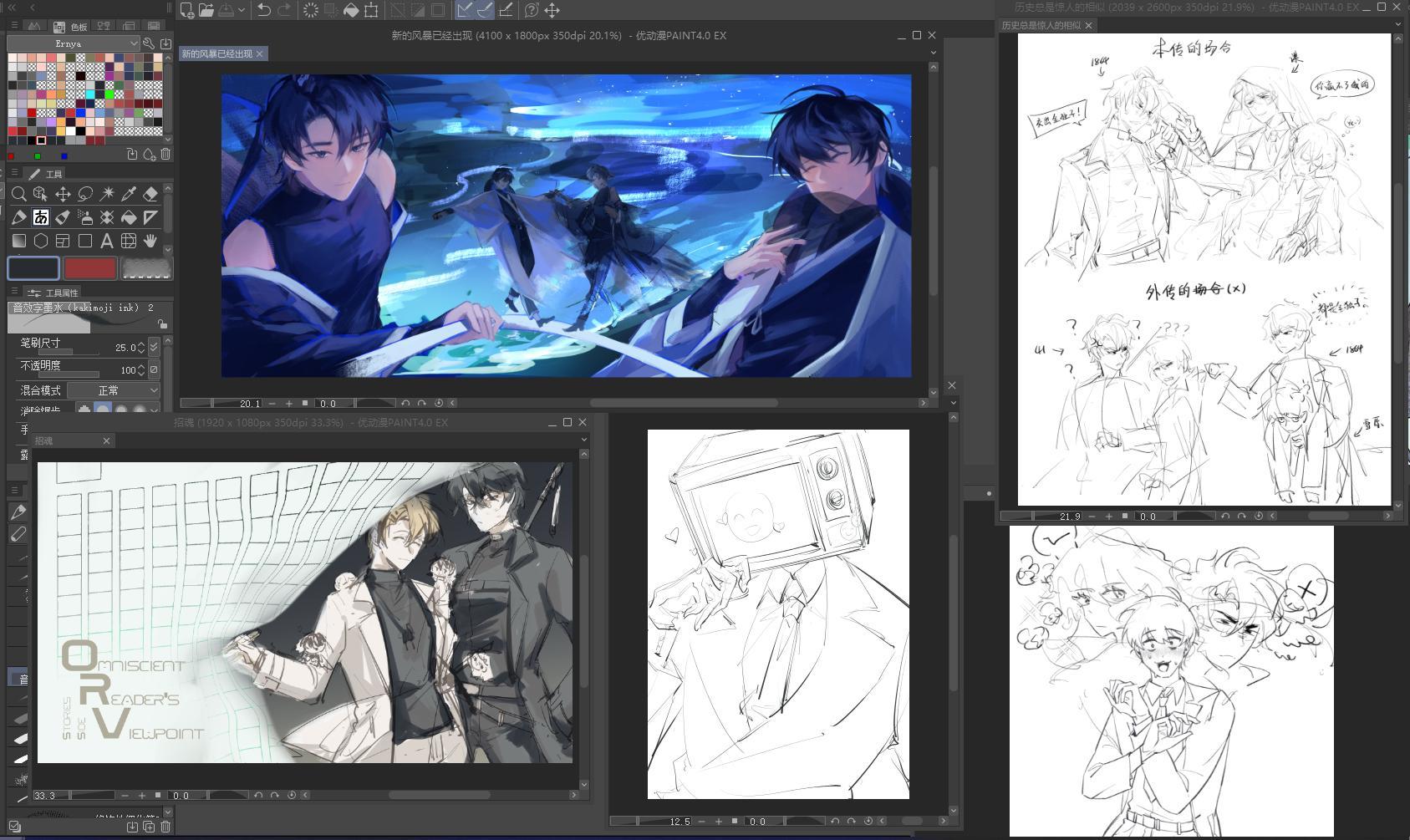Image resolution: width=1410 pixels, height=840 pixels.
Task: Select the Move layer tool
Action: coord(63,194)
